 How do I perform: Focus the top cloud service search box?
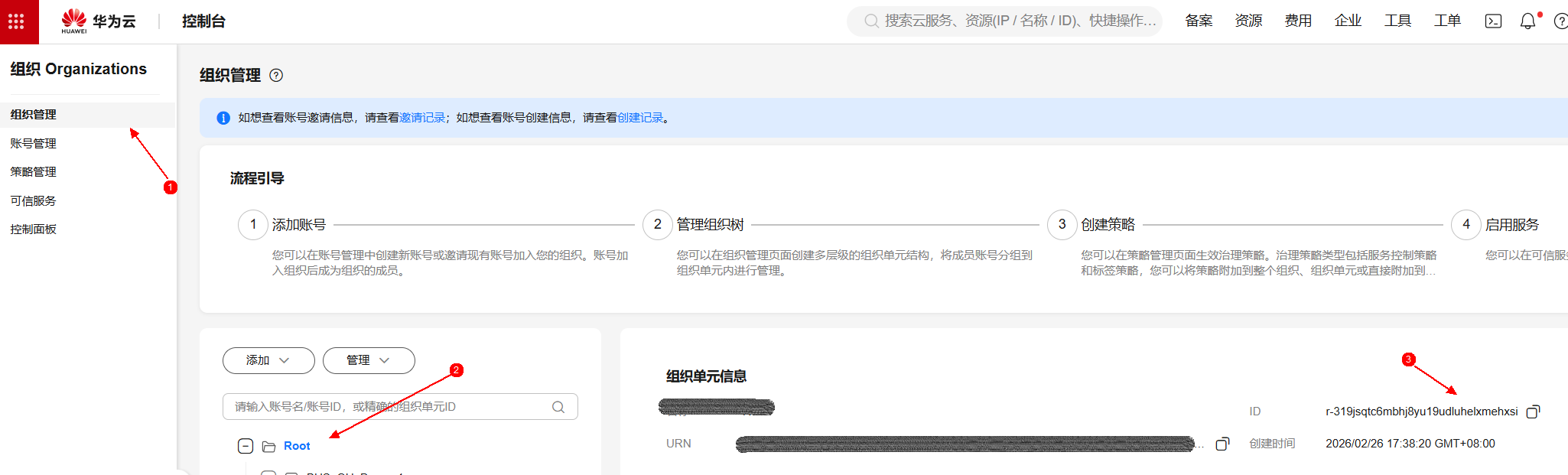1004,21
